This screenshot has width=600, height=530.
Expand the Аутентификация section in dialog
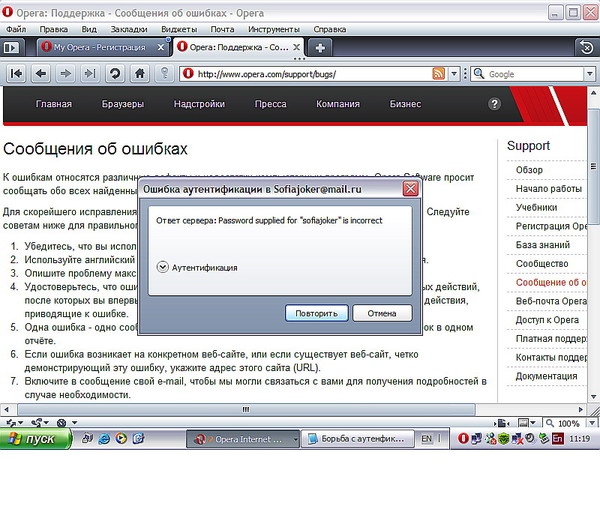point(163,267)
